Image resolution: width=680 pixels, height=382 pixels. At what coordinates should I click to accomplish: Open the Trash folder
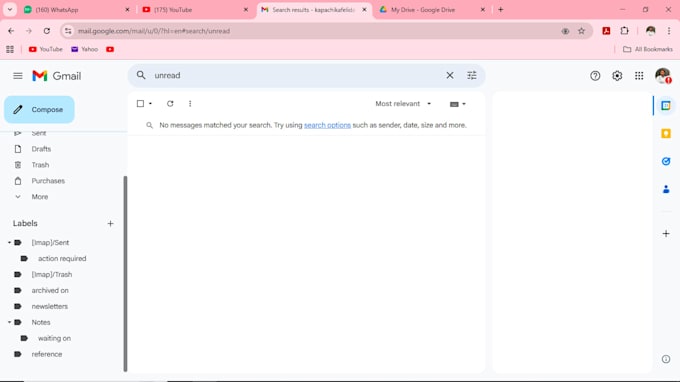point(40,165)
